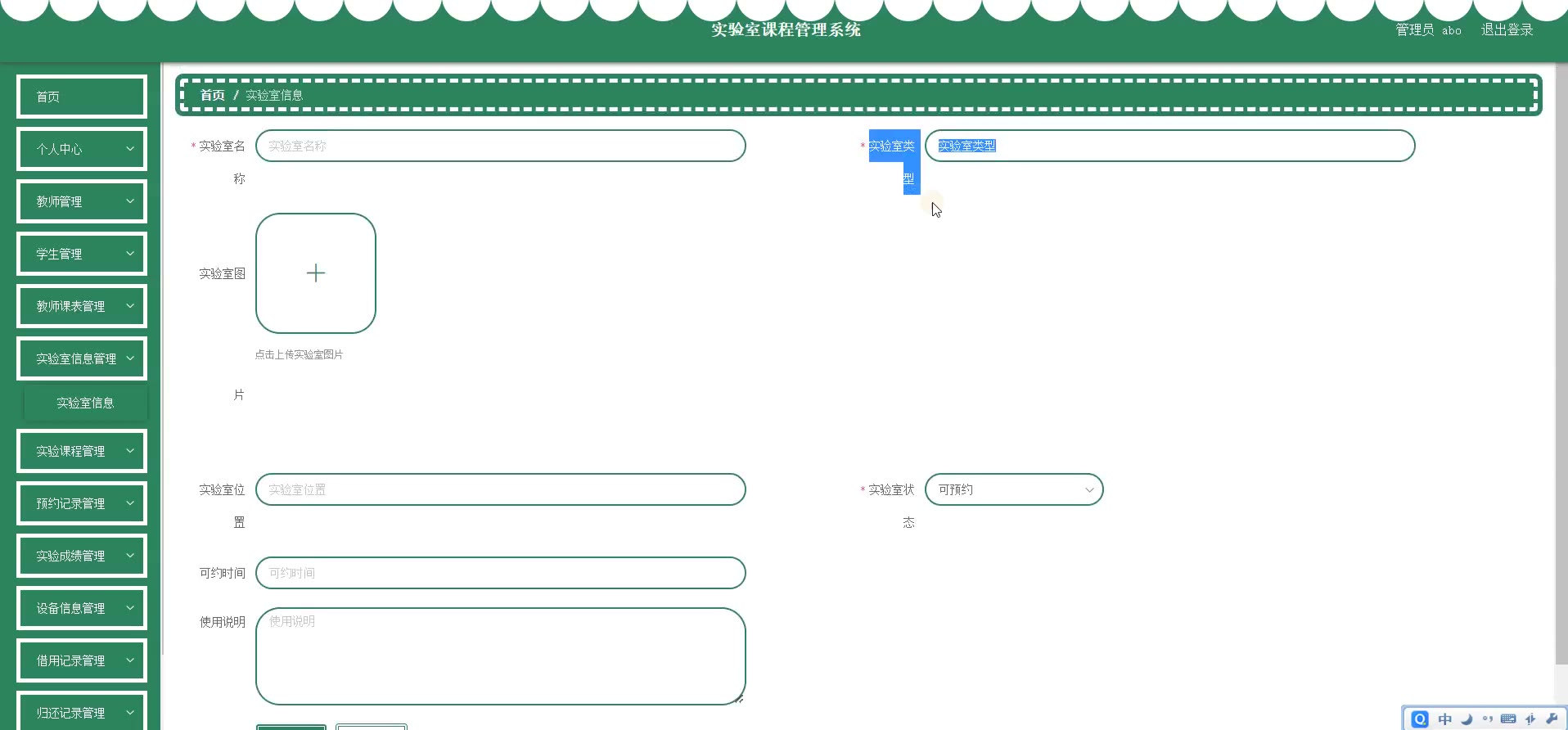The width and height of the screenshot is (1568, 730).
Task: Open the 实验室状态 dropdown showing 可预约
Action: [1014, 489]
